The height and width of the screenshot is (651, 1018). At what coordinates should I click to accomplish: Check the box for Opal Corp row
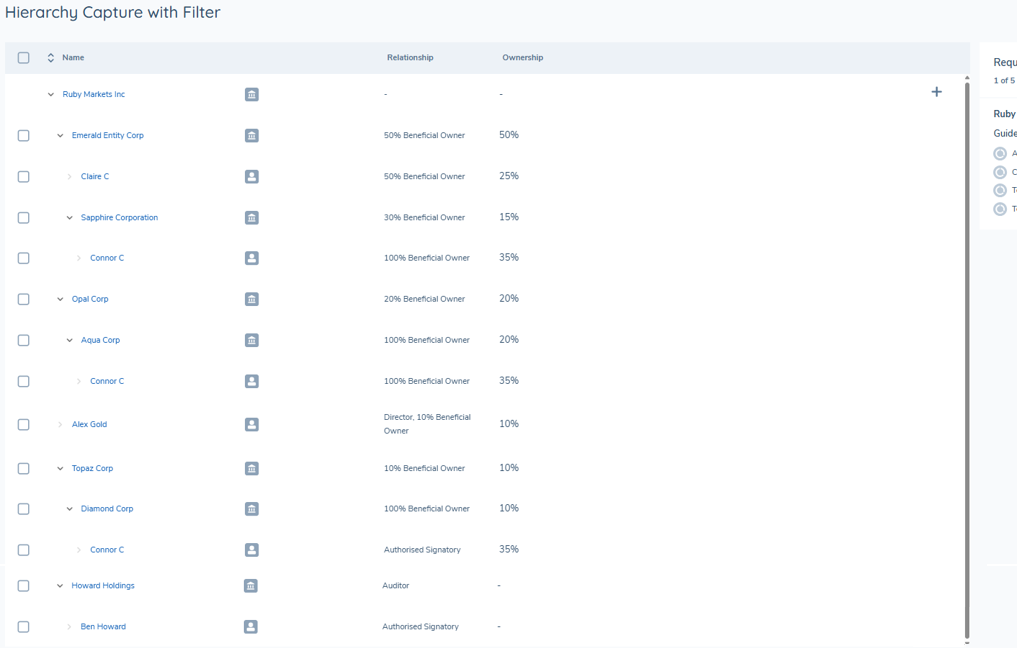[x=23, y=299]
